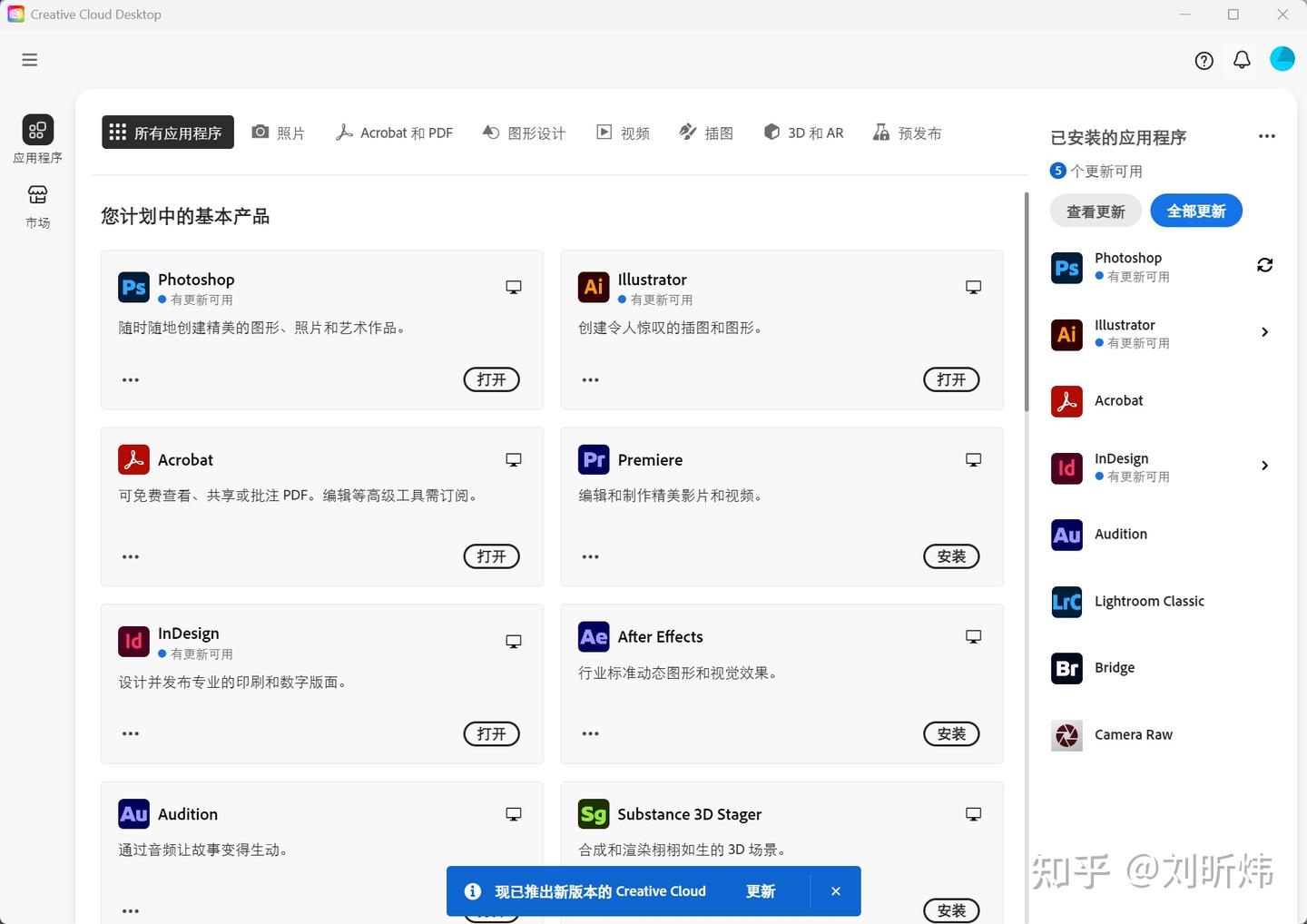Screen dimensions: 1307x924
Task: Open the Photoshop card three-dot menu
Action: coord(131,380)
